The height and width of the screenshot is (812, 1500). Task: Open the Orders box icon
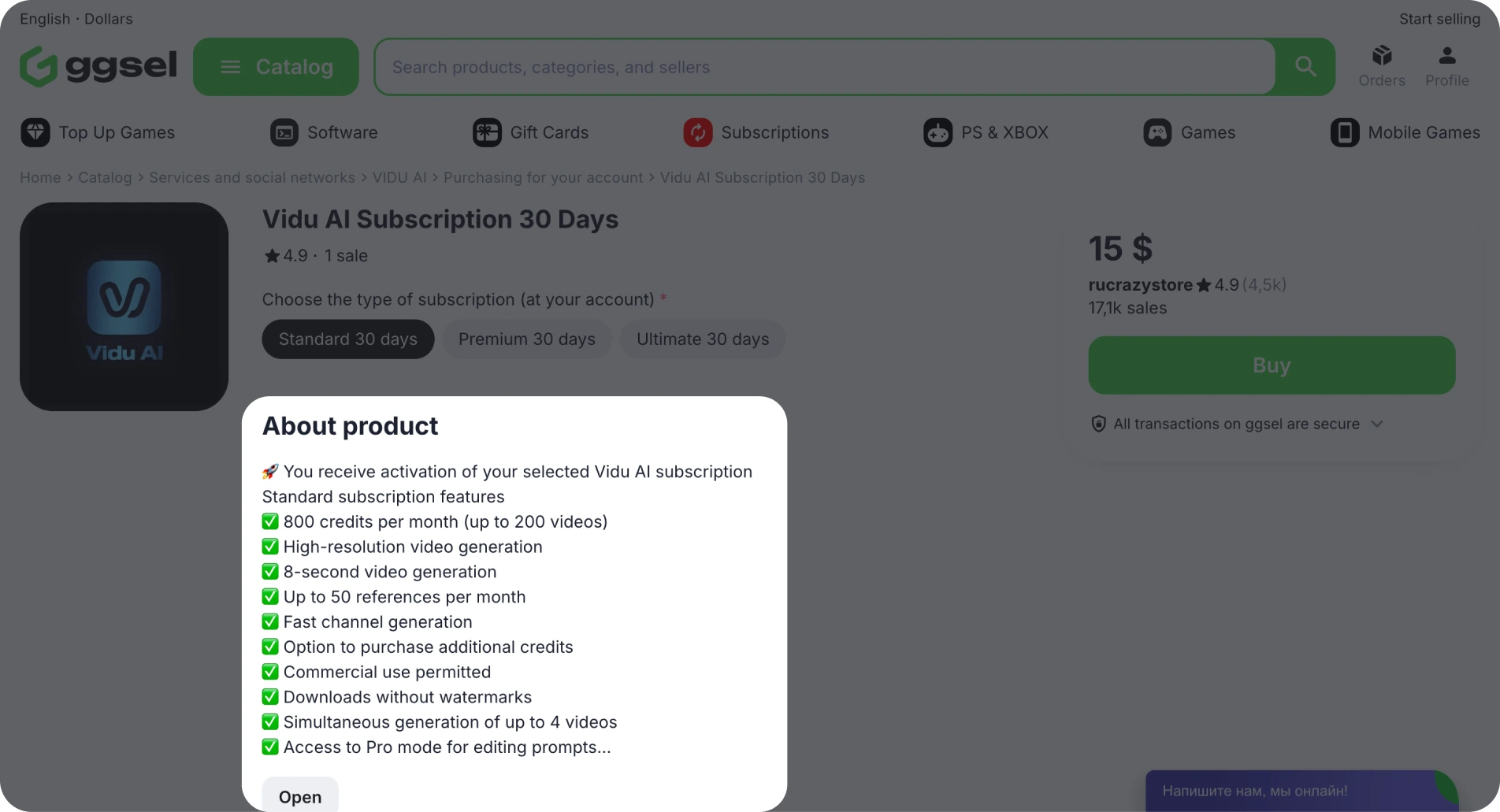pyautogui.click(x=1382, y=56)
